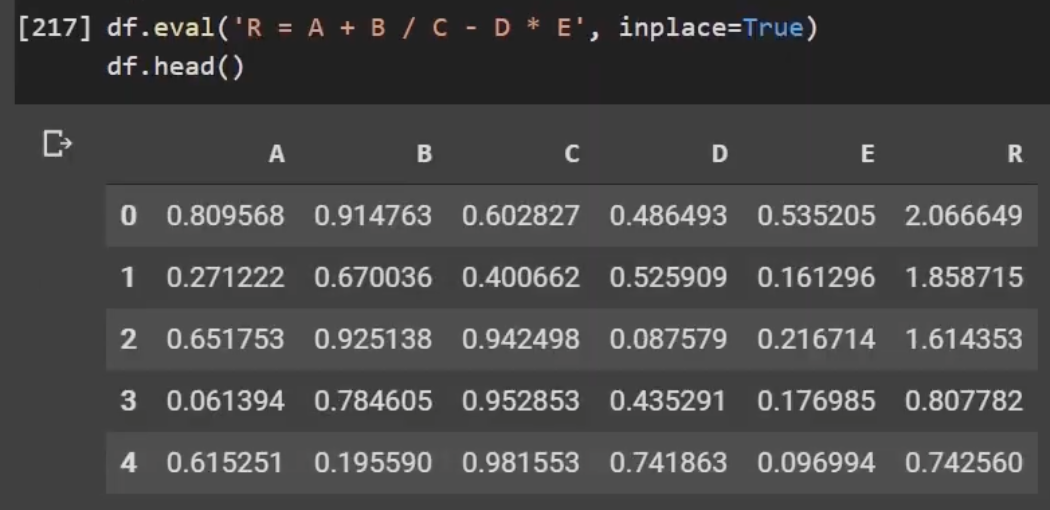
Task: Click the inplace=True argument text
Action: [x=710, y=29]
